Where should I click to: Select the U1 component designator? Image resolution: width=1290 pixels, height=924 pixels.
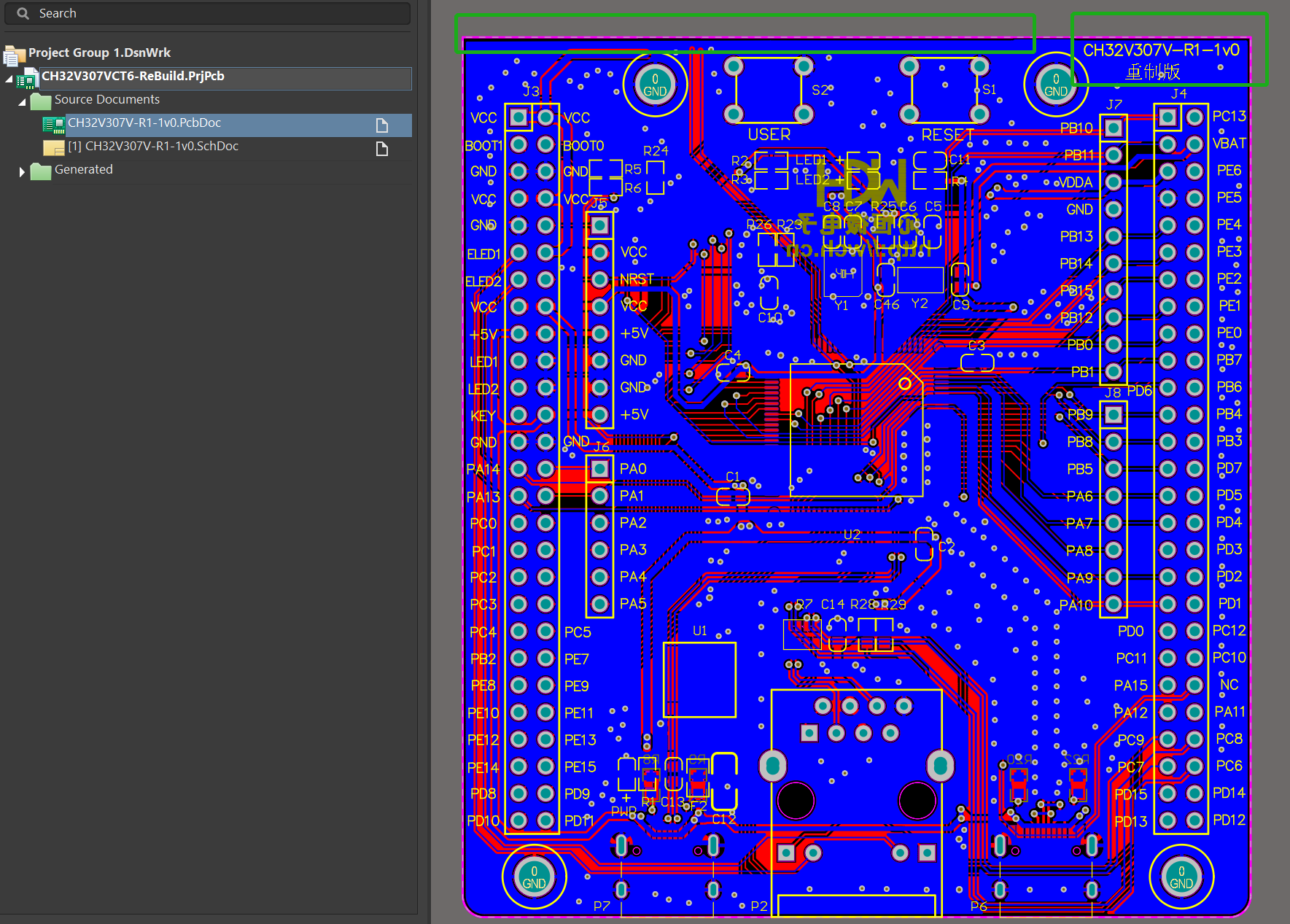pos(700,631)
